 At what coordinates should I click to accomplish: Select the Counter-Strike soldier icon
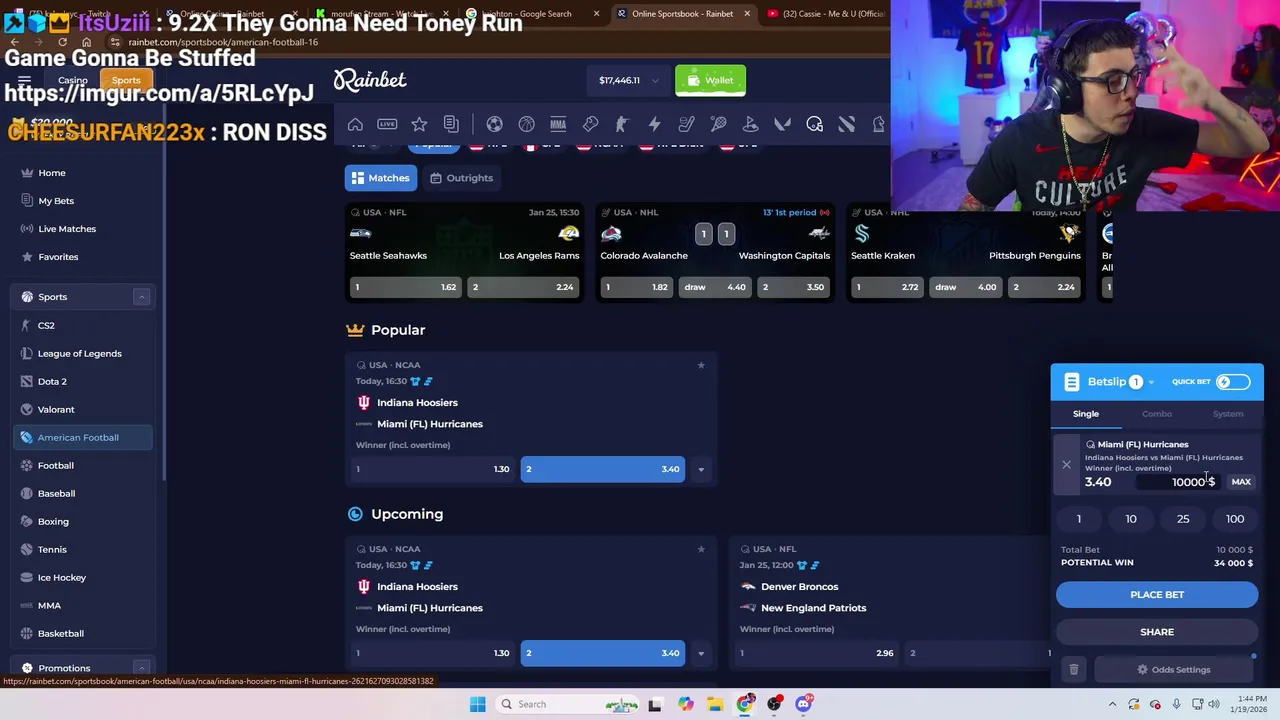click(x=622, y=124)
